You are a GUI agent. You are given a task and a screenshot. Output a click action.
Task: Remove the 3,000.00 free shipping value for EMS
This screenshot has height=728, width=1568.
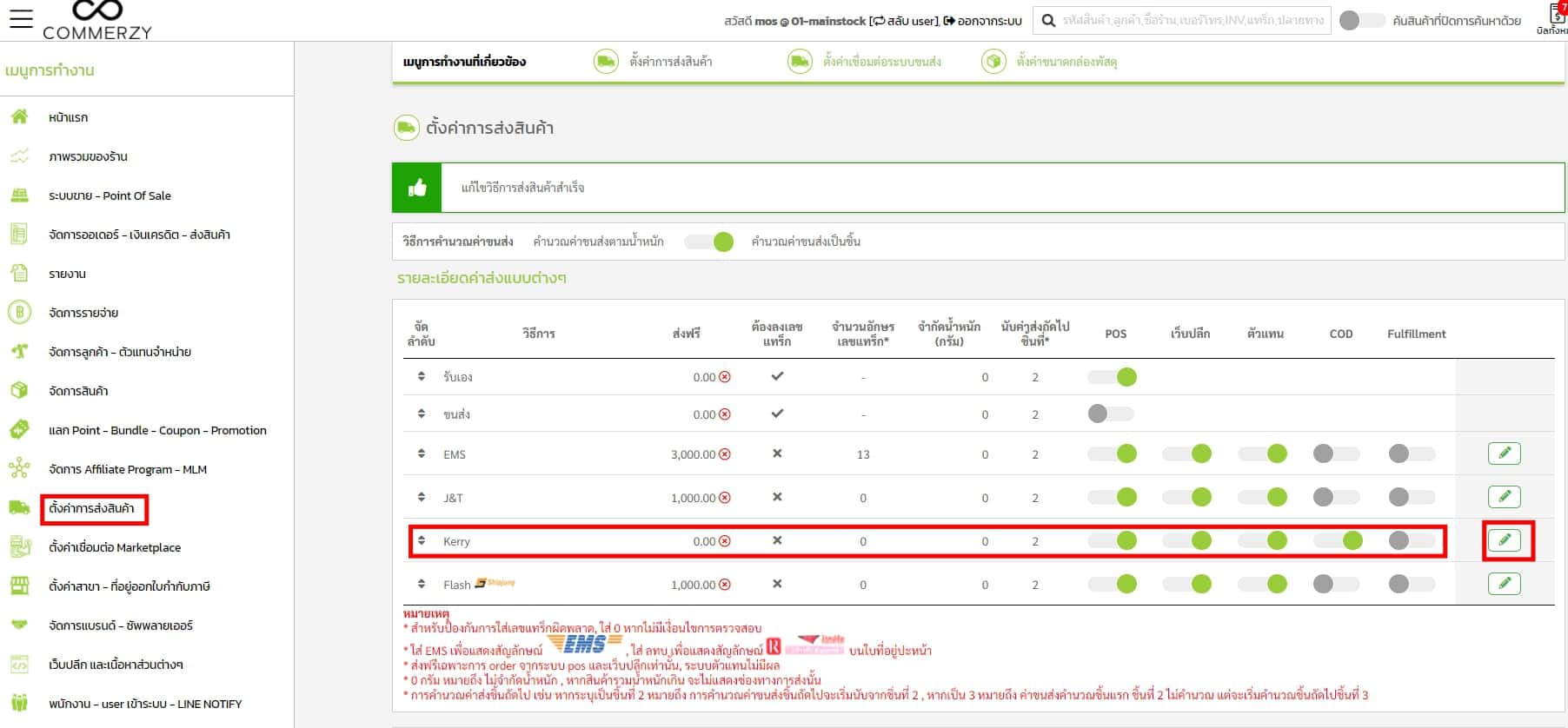pos(725,454)
